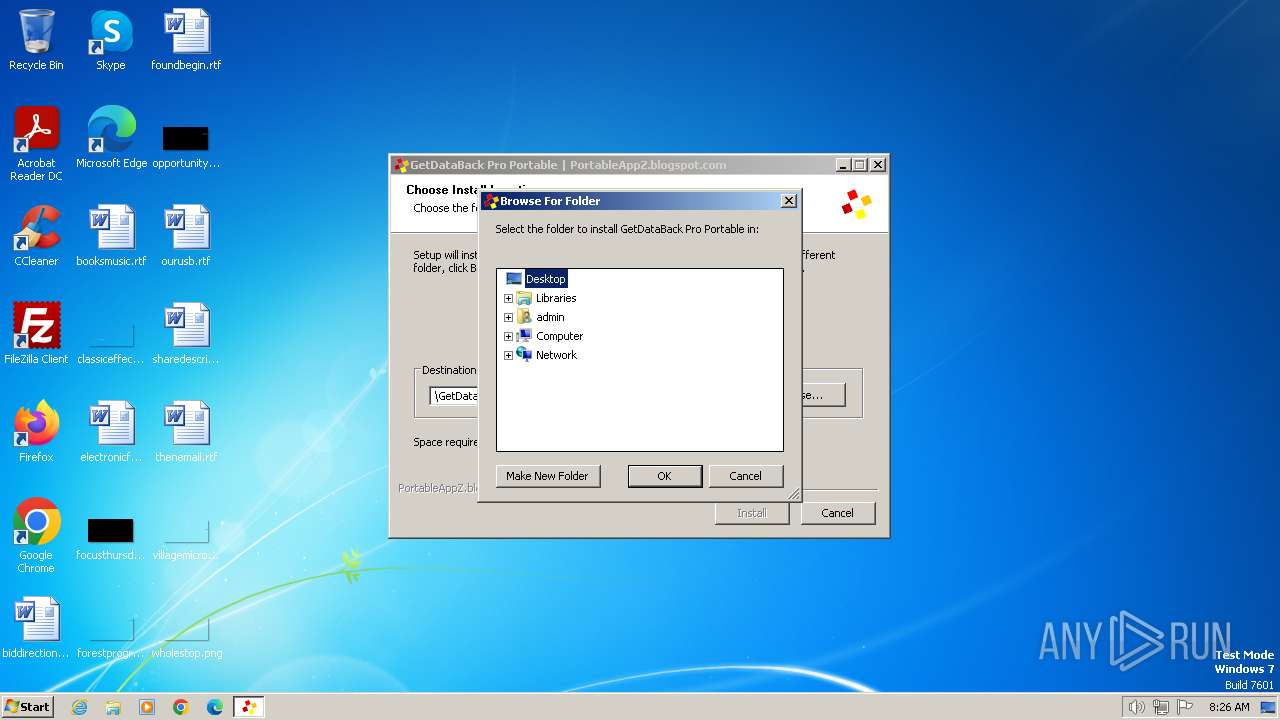Open focusthursd file icon
The image size is (1280, 720).
(x=111, y=538)
